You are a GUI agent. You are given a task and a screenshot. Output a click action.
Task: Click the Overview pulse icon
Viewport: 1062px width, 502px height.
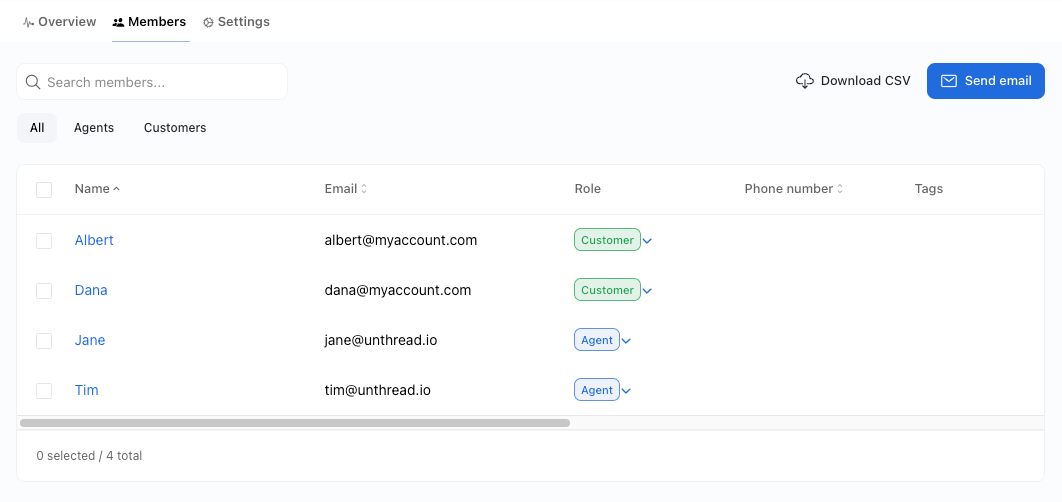(29, 22)
